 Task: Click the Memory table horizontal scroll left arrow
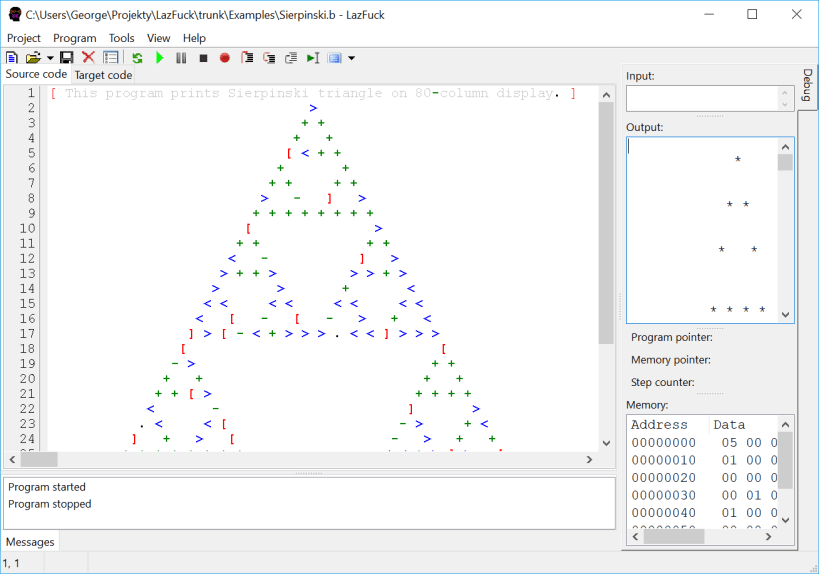tap(636, 536)
